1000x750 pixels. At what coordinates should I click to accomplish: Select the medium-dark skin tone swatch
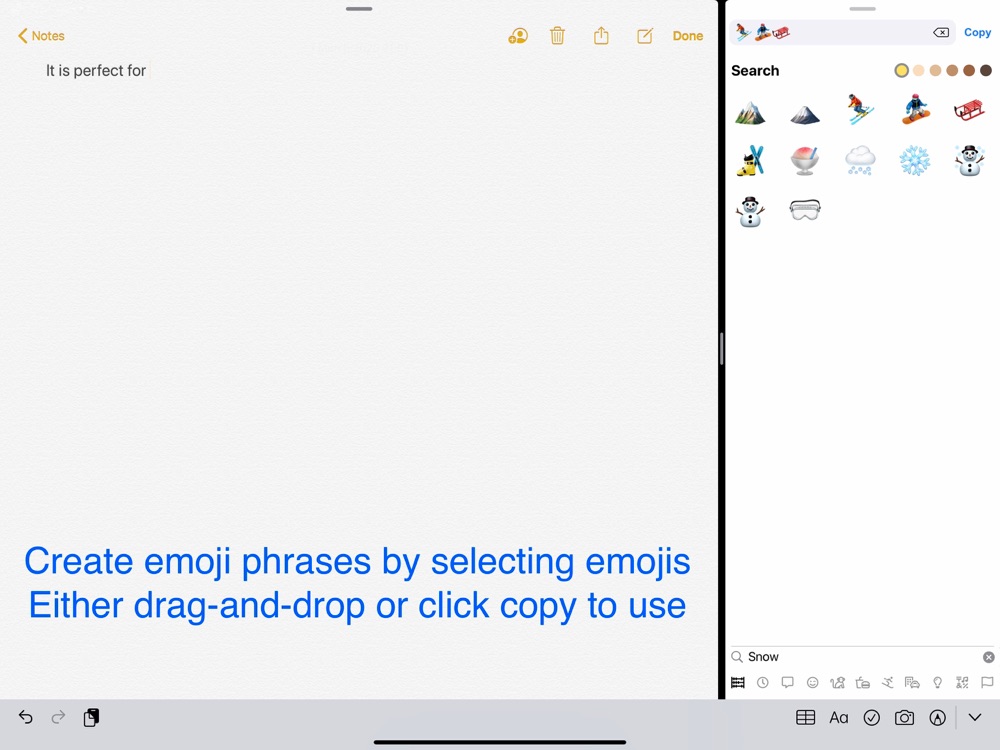pyautogui.click(x=969, y=70)
